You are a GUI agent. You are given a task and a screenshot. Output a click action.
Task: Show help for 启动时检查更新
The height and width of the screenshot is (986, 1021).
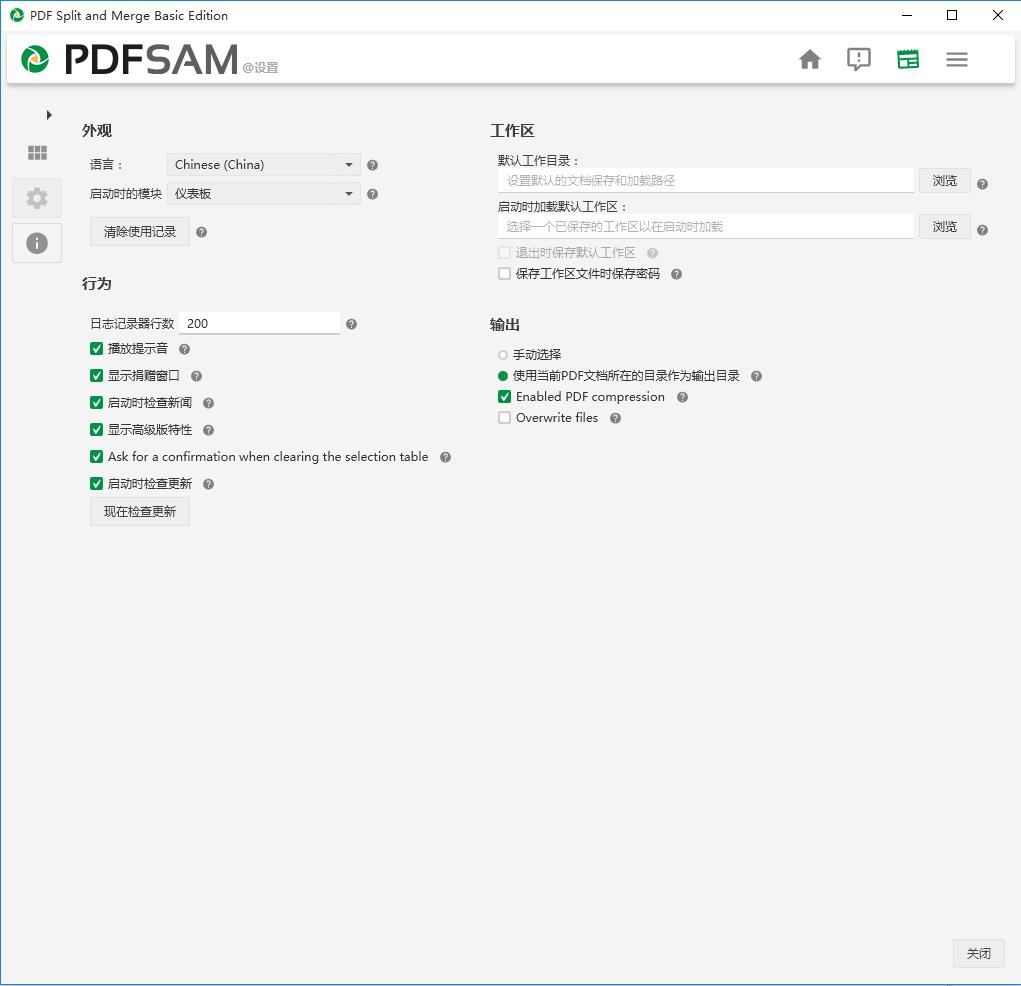[208, 485]
